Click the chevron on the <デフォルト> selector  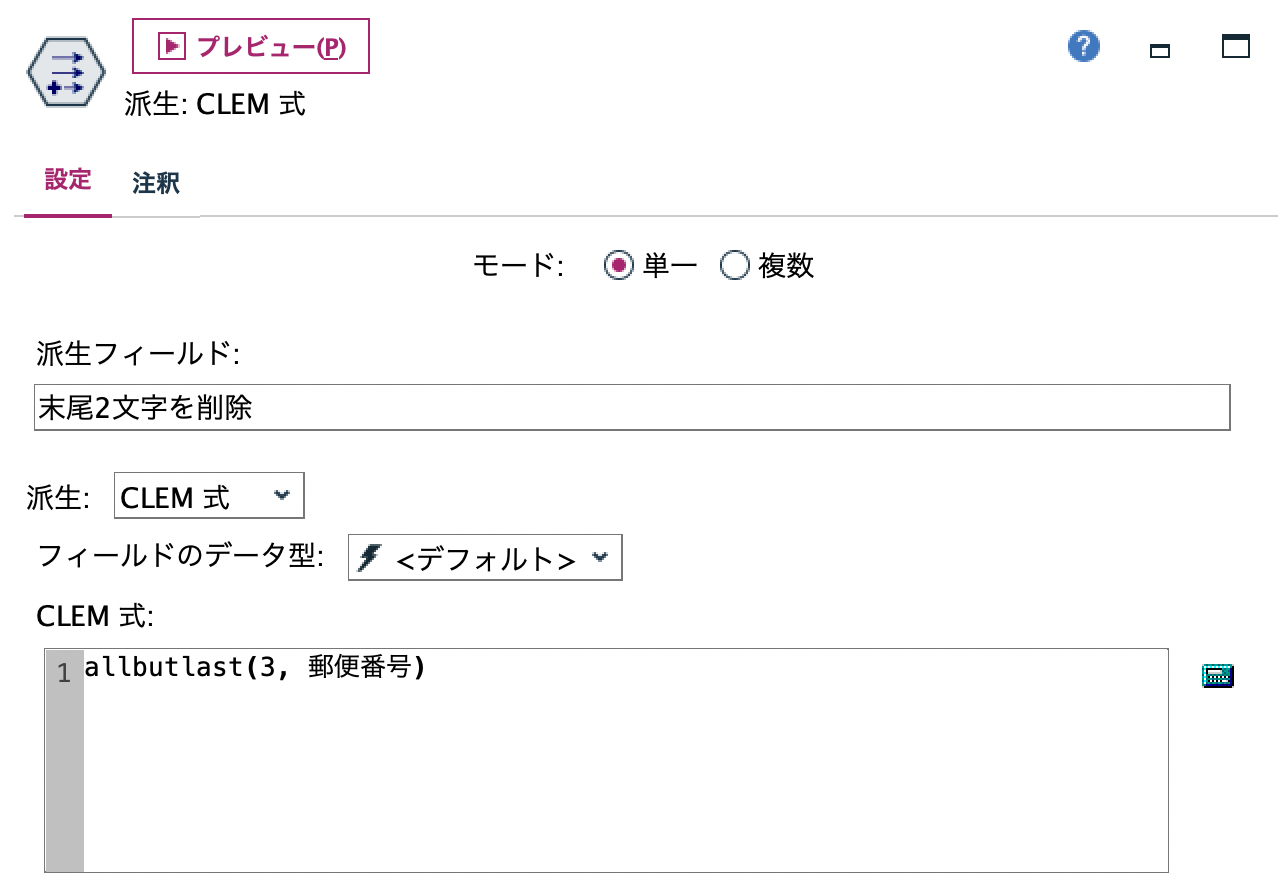pyautogui.click(x=599, y=558)
